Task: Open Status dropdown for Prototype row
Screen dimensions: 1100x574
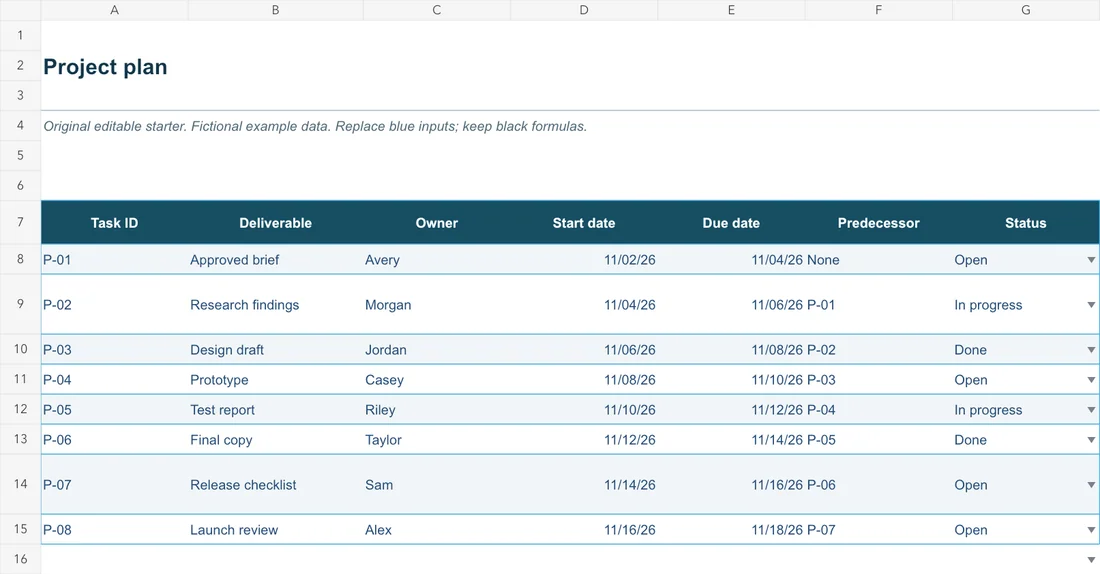Action: pyautogui.click(x=1091, y=380)
